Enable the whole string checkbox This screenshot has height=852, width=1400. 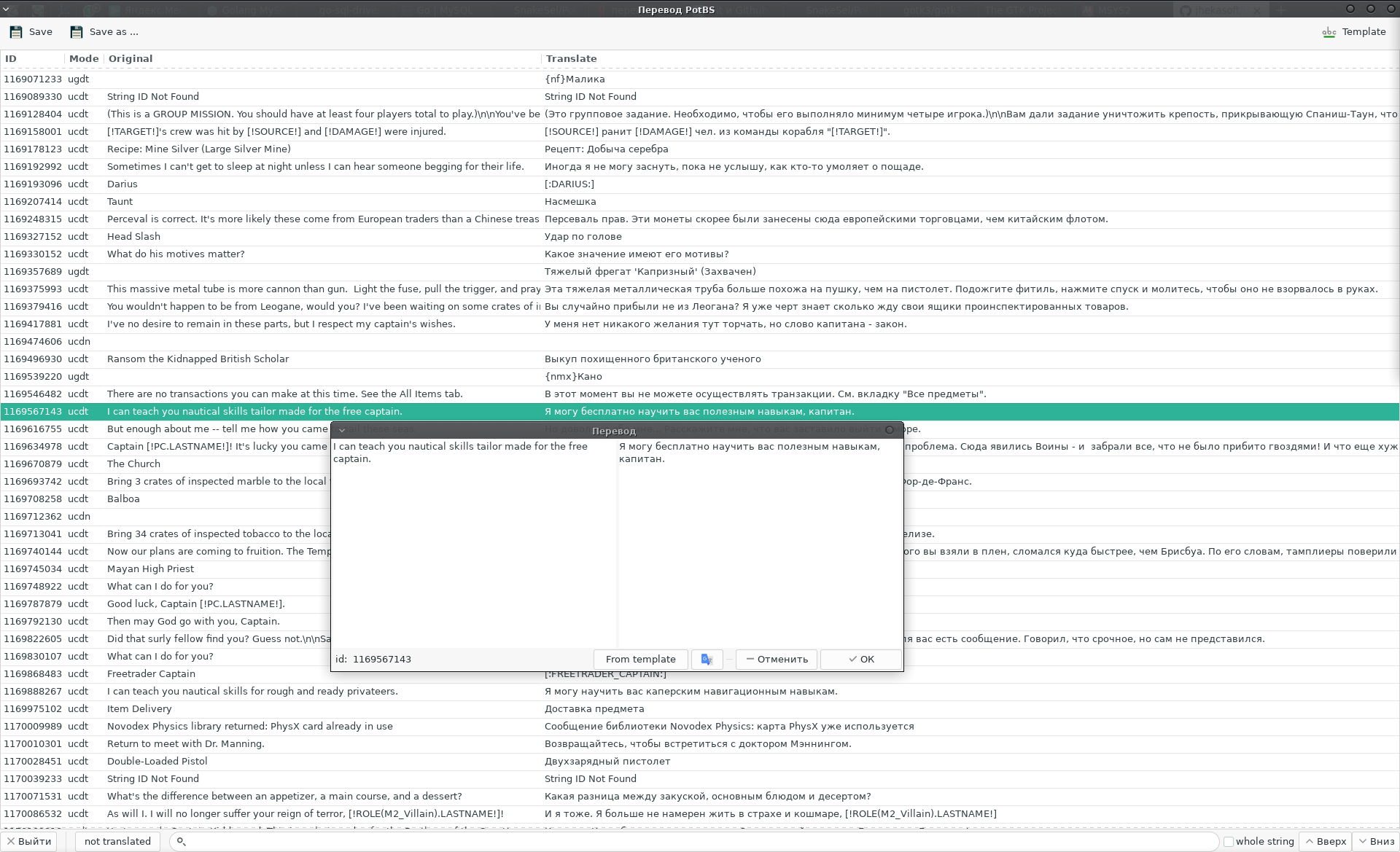pyautogui.click(x=1229, y=842)
